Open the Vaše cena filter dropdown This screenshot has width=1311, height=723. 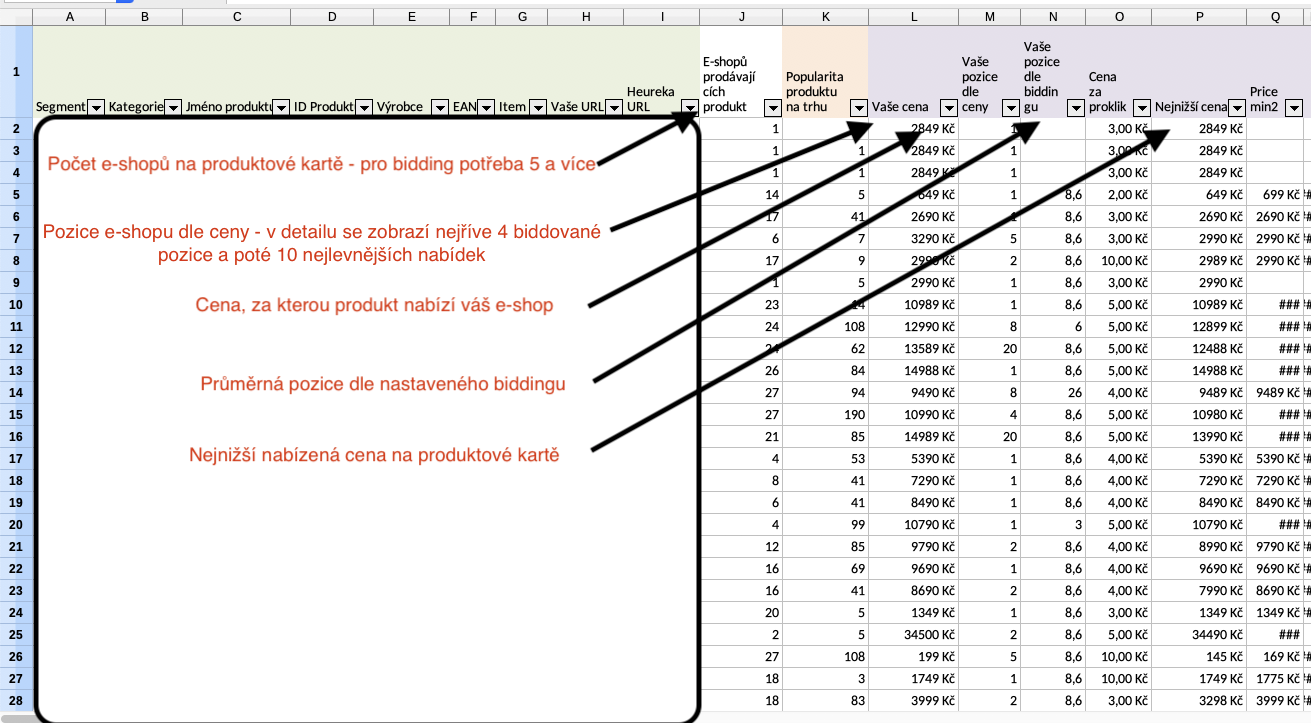948,107
